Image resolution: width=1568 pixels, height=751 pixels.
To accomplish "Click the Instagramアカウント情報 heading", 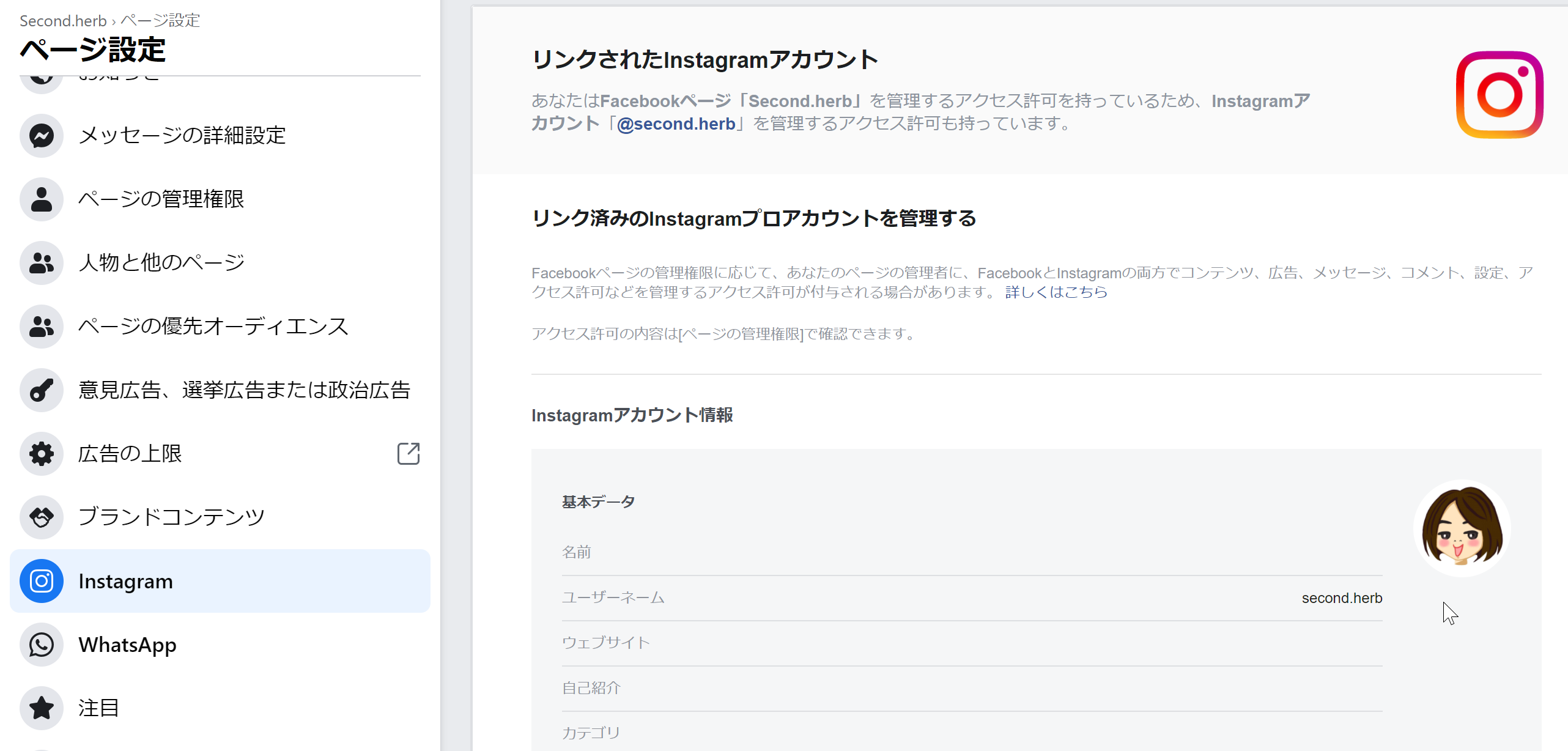I will click(x=632, y=415).
